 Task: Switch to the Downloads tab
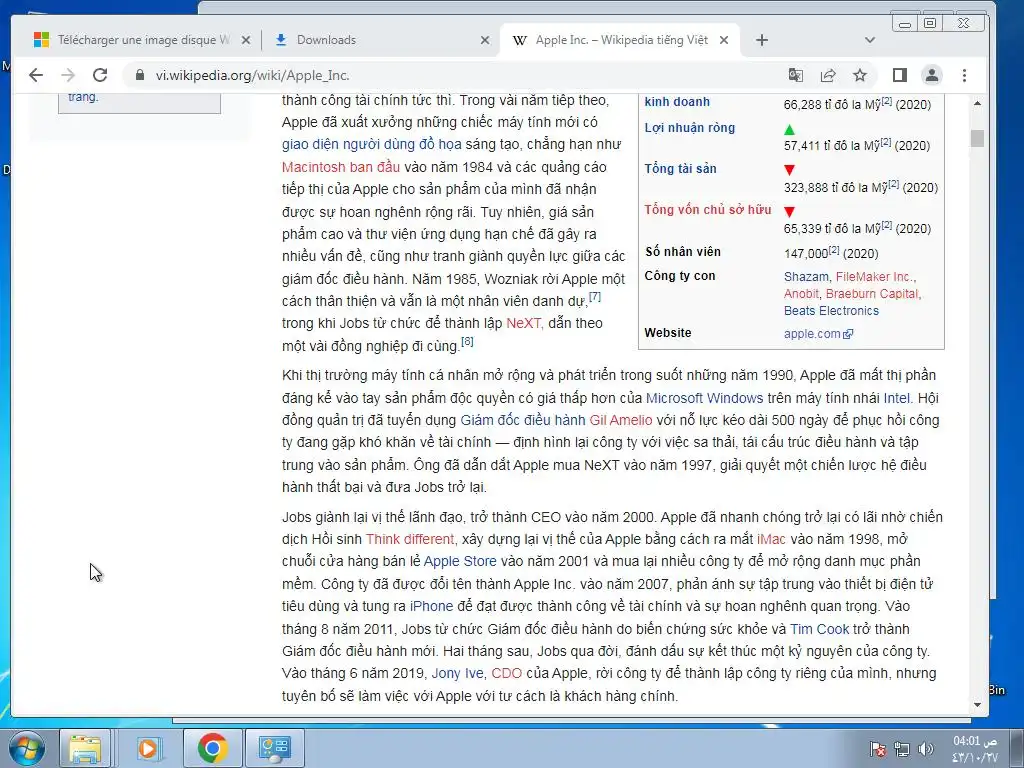click(381, 40)
